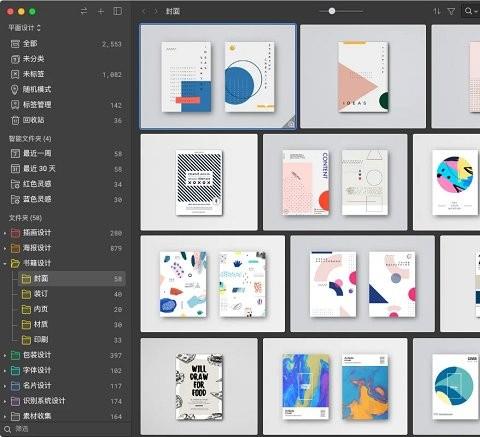Select the CONTENT pink covers thumbnail
The image size is (480, 437).
pos(335,182)
